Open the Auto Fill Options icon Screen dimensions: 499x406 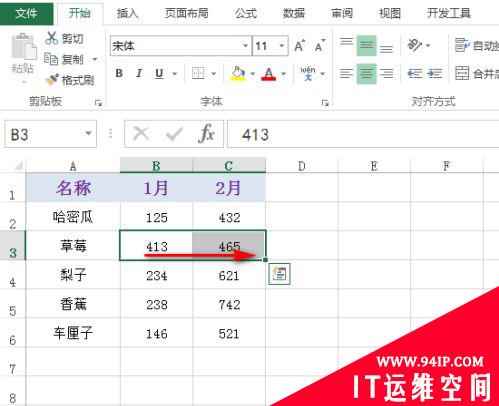coord(279,274)
